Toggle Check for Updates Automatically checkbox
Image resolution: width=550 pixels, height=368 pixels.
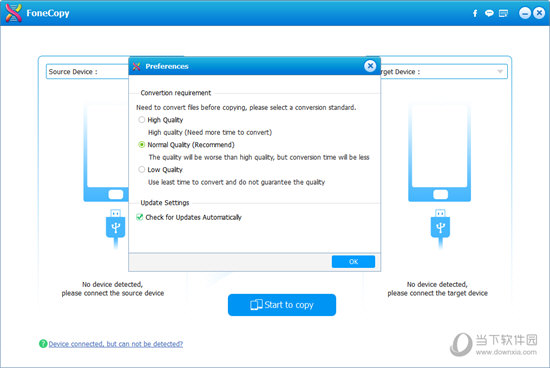click(x=140, y=217)
